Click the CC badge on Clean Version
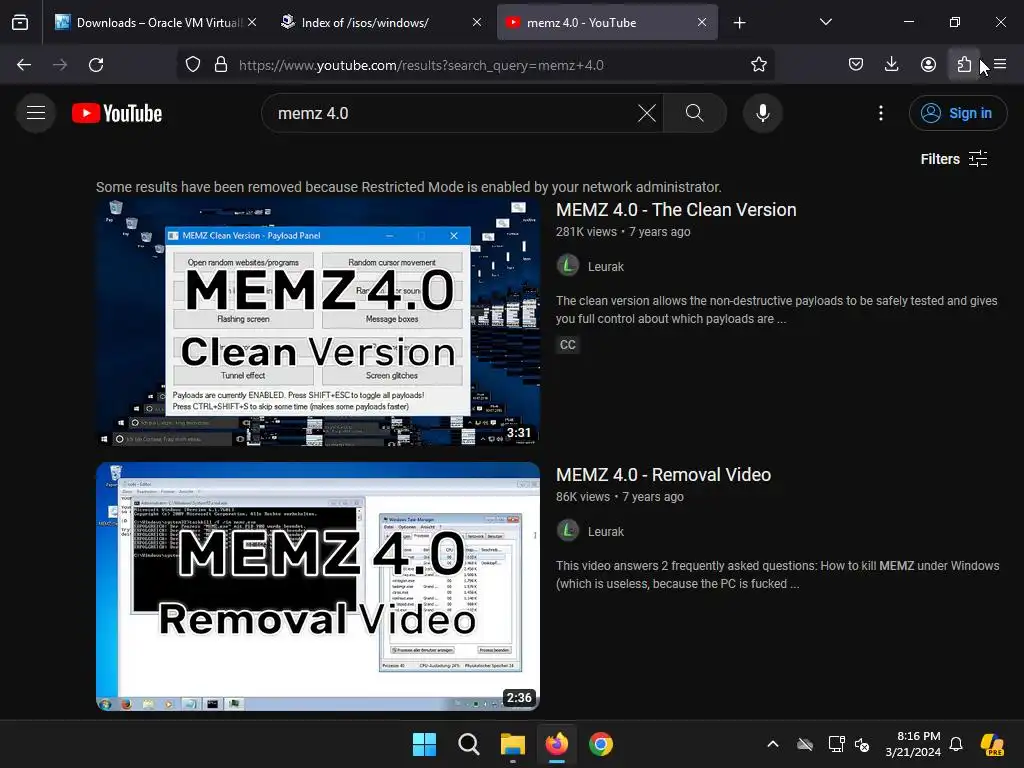This screenshot has width=1024, height=768. click(568, 345)
